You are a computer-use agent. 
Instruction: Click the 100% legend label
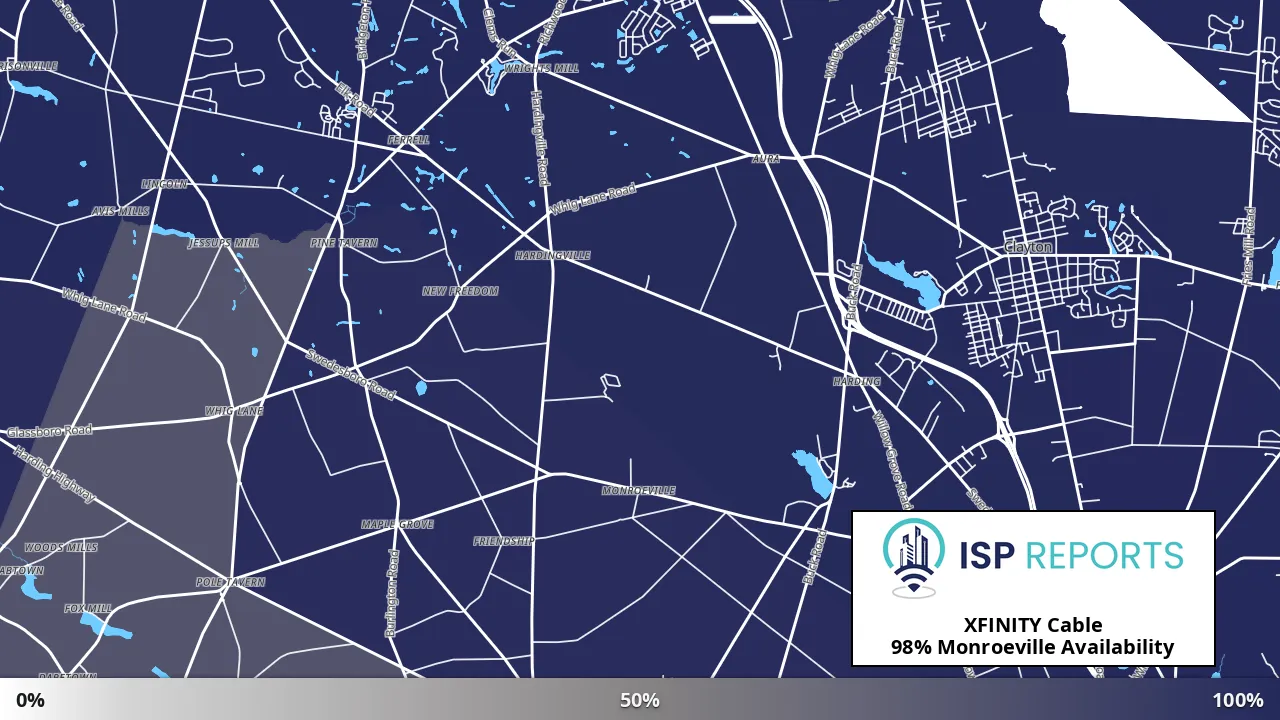click(x=1238, y=700)
